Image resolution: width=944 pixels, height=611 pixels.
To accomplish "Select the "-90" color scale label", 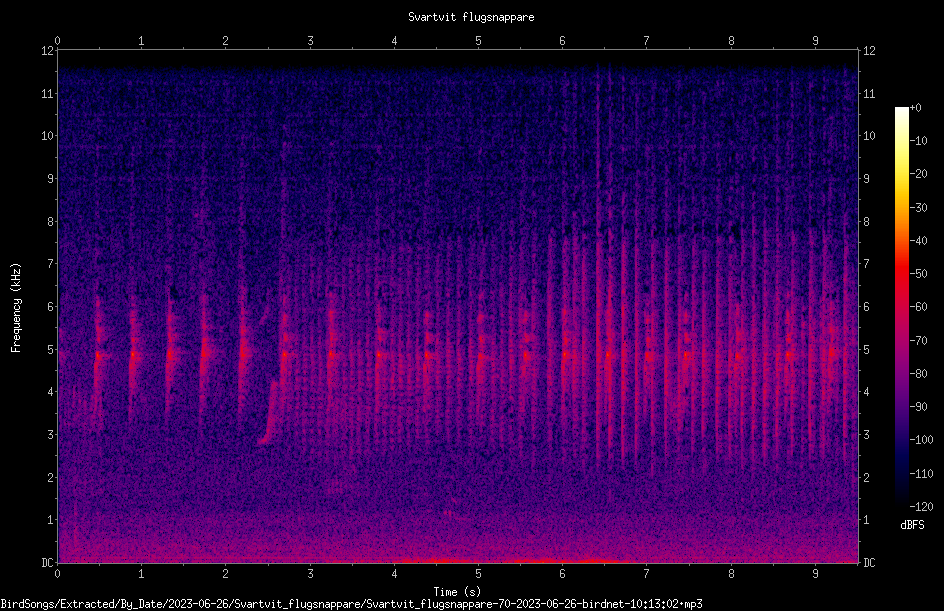I will [919, 407].
